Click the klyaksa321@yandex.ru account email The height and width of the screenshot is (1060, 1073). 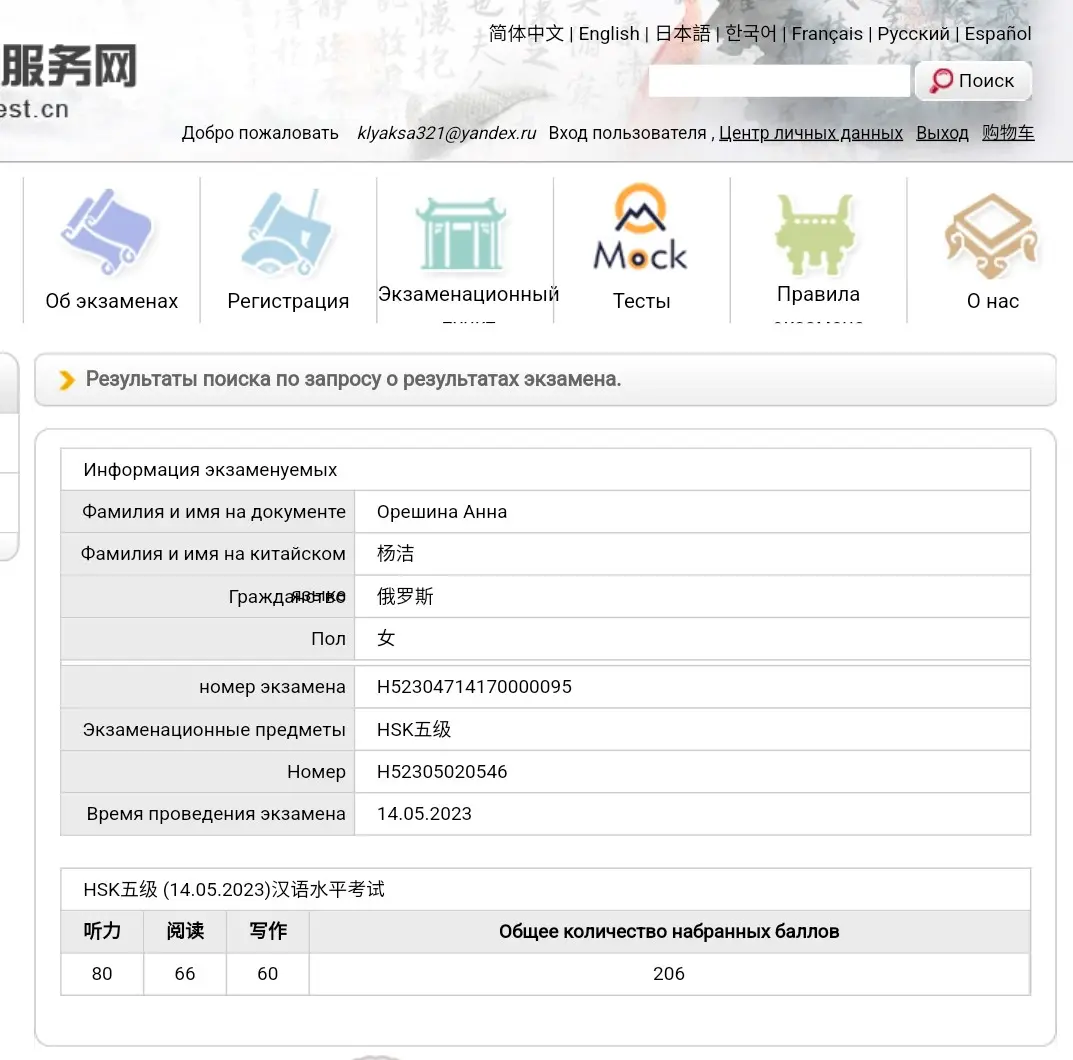click(x=446, y=133)
